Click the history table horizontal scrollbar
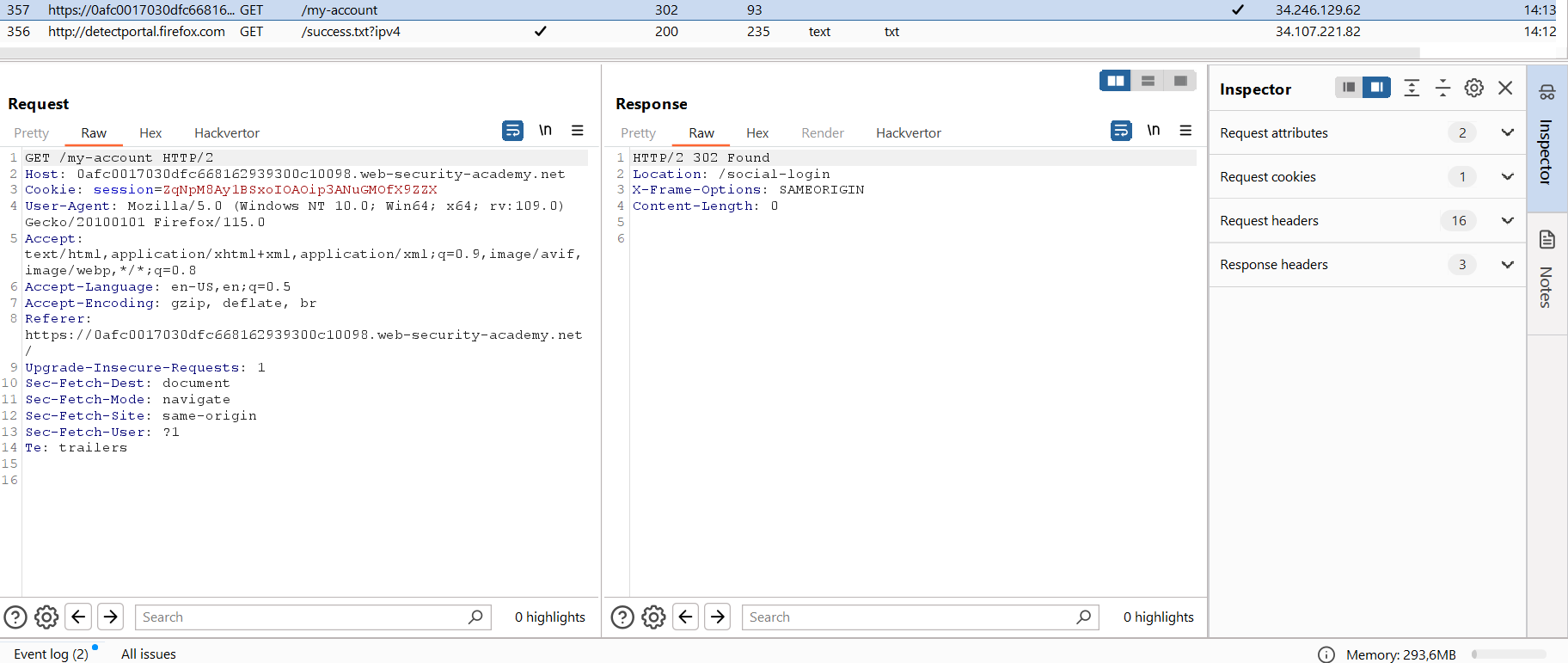The width and height of the screenshot is (1568, 663). pyautogui.click(x=710, y=53)
